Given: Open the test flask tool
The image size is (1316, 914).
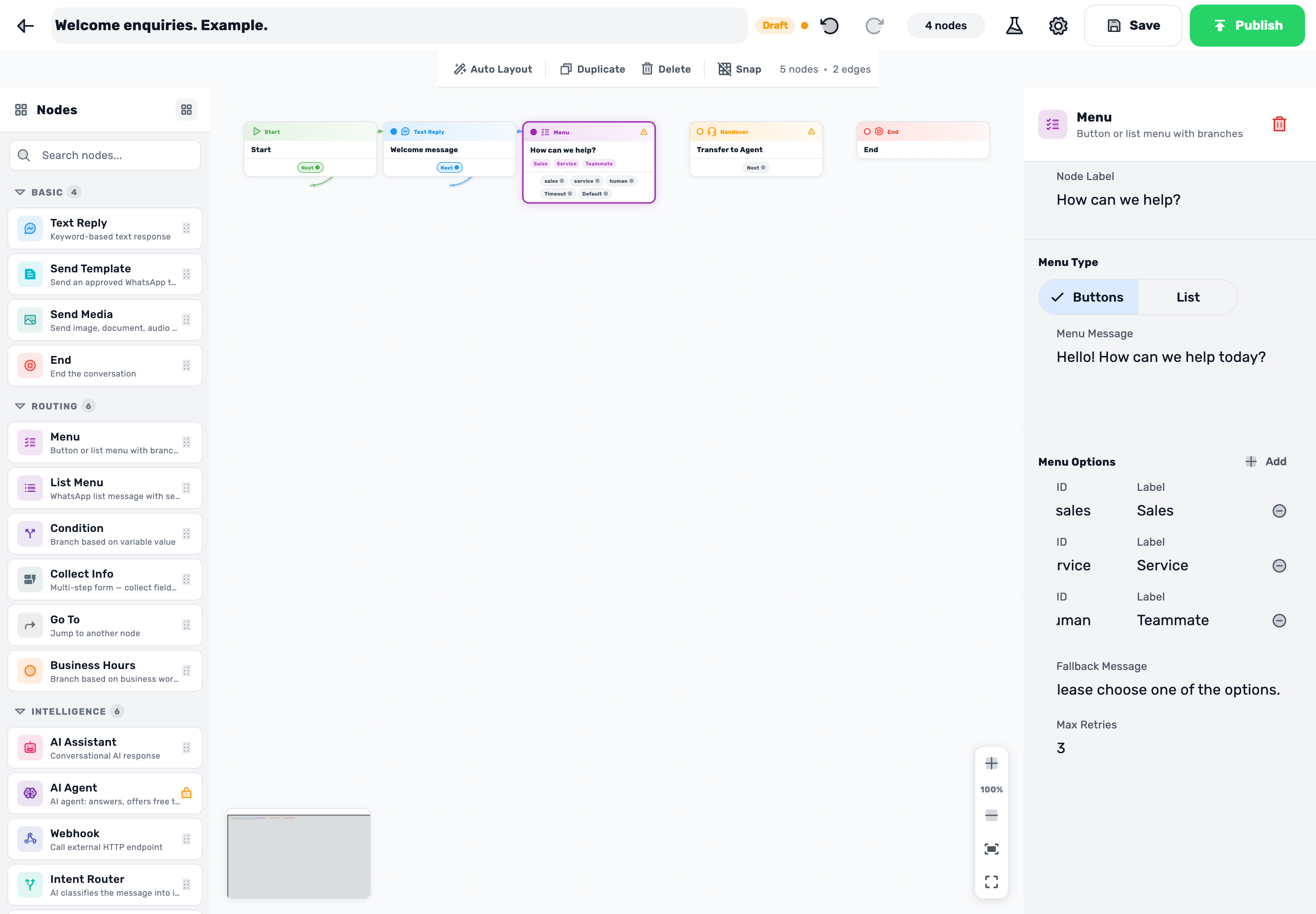Looking at the screenshot, I should 1014,25.
